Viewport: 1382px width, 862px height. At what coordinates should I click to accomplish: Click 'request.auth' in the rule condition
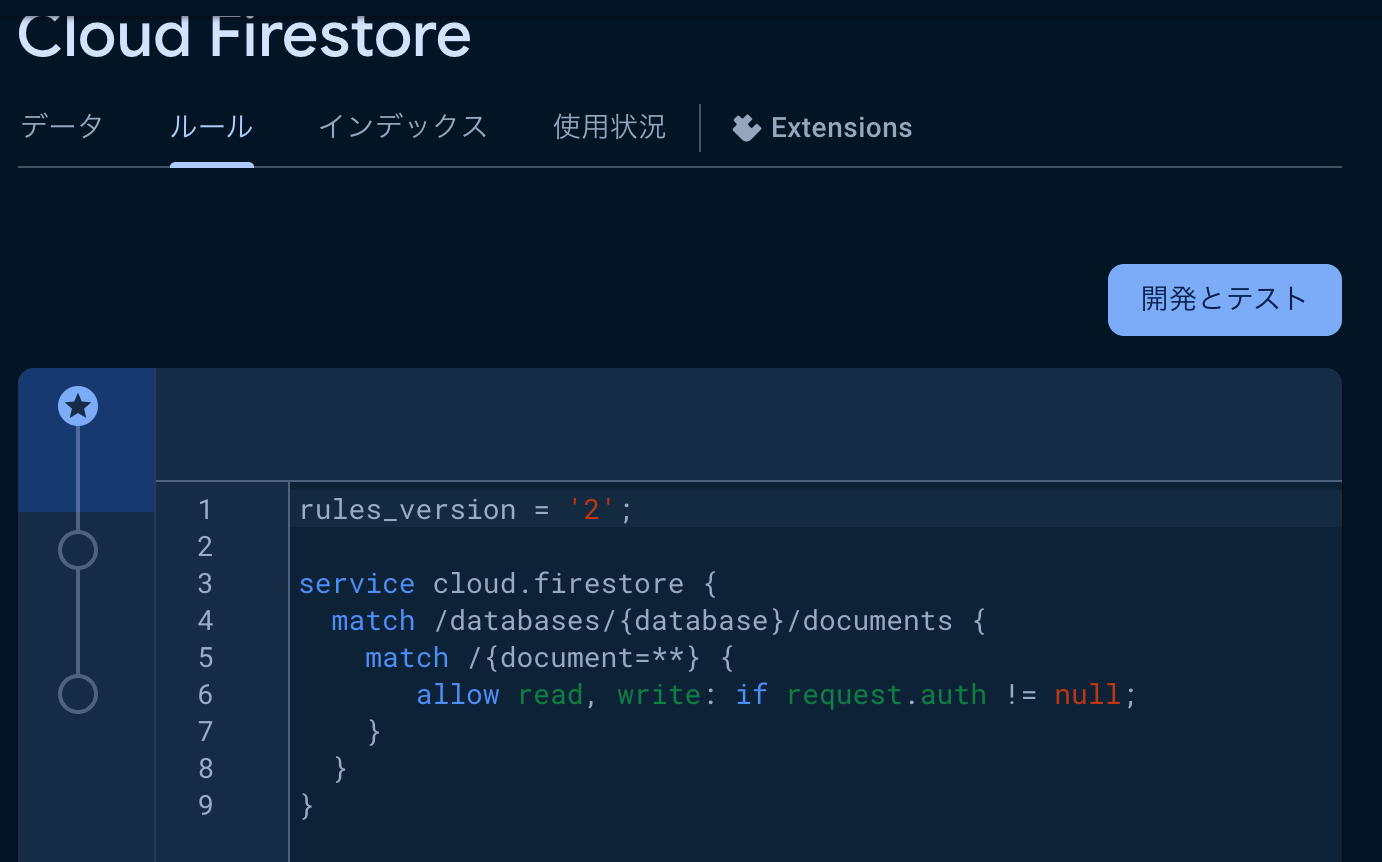coord(886,695)
